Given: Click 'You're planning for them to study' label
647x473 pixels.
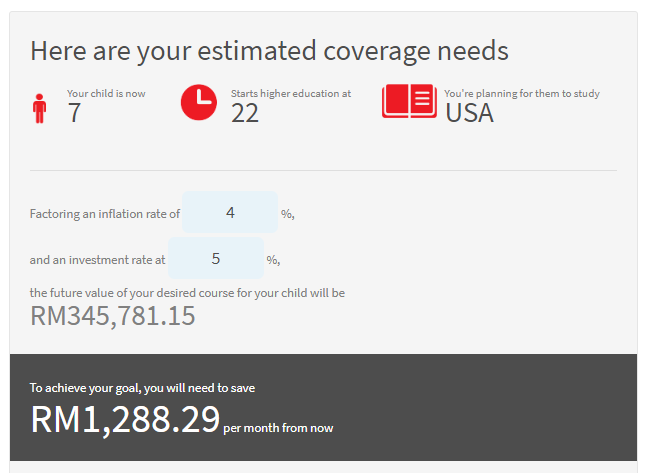Looking at the screenshot, I should (x=522, y=94).
